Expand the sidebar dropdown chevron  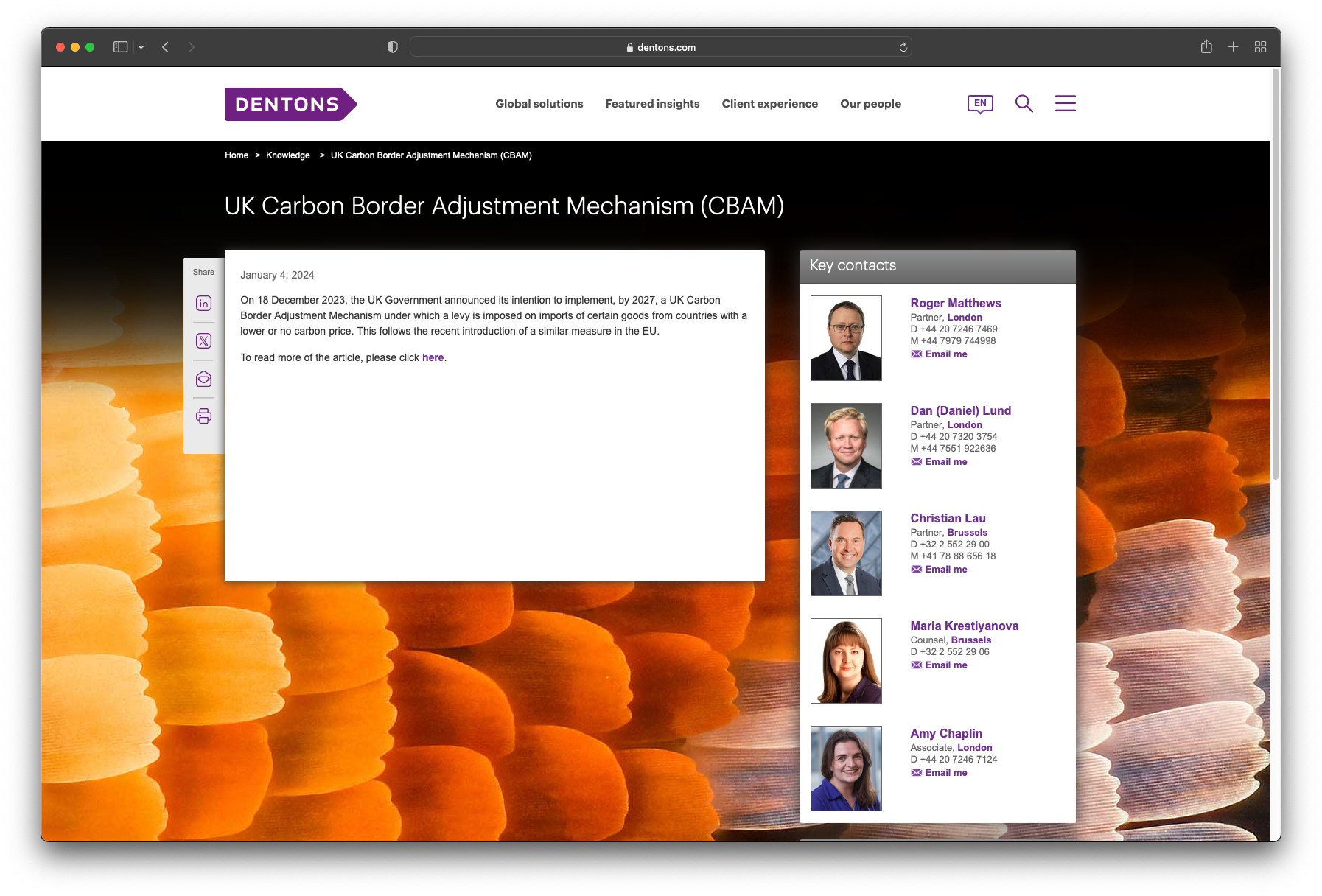(x=141, y=47)
